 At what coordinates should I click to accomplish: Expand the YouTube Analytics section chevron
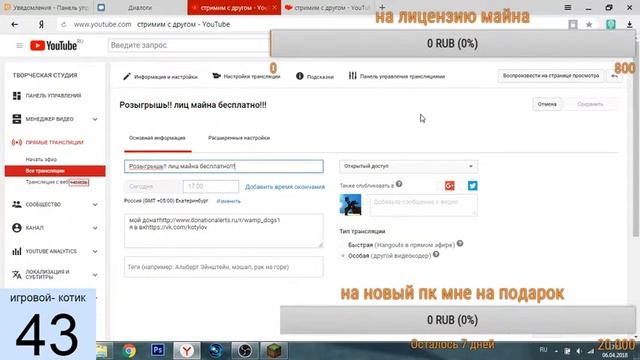95,251
